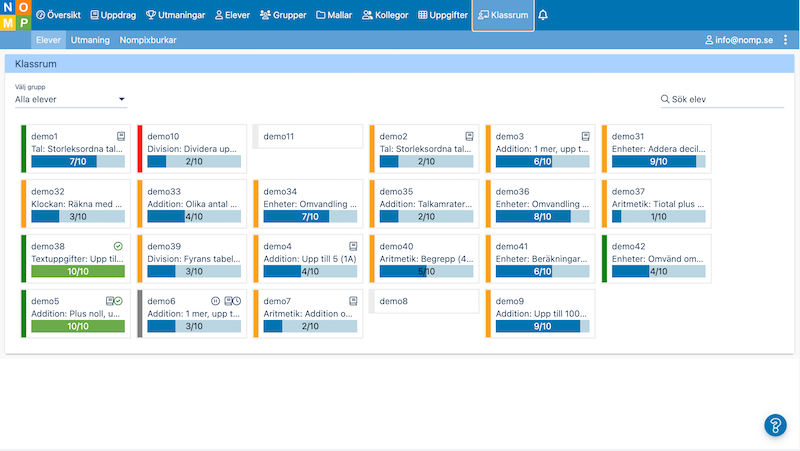The image size is (800, 451).
Task: Click the pause icon on demo6 card
Action: (215, 301)
